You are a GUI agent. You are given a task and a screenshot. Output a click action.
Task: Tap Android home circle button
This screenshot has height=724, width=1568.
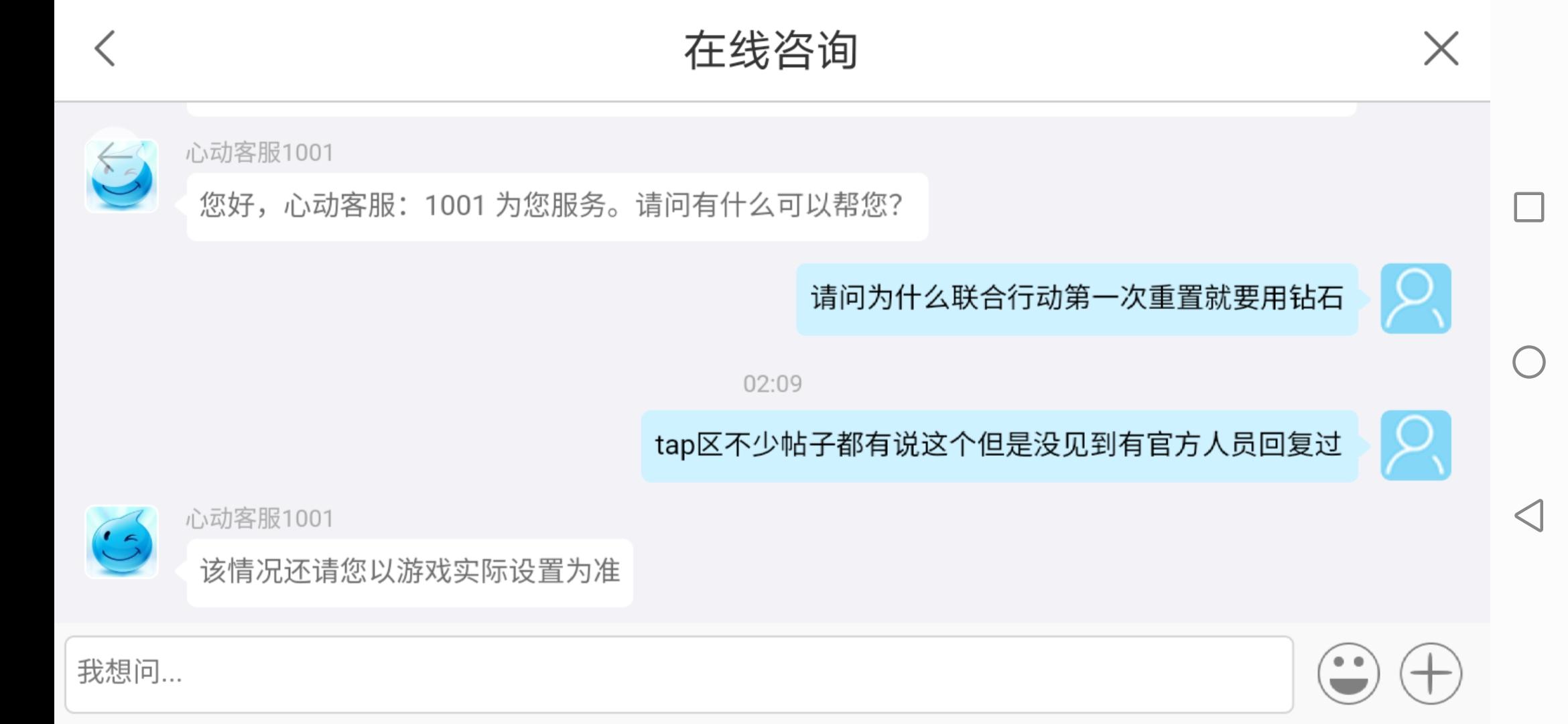pos(1529,362)
